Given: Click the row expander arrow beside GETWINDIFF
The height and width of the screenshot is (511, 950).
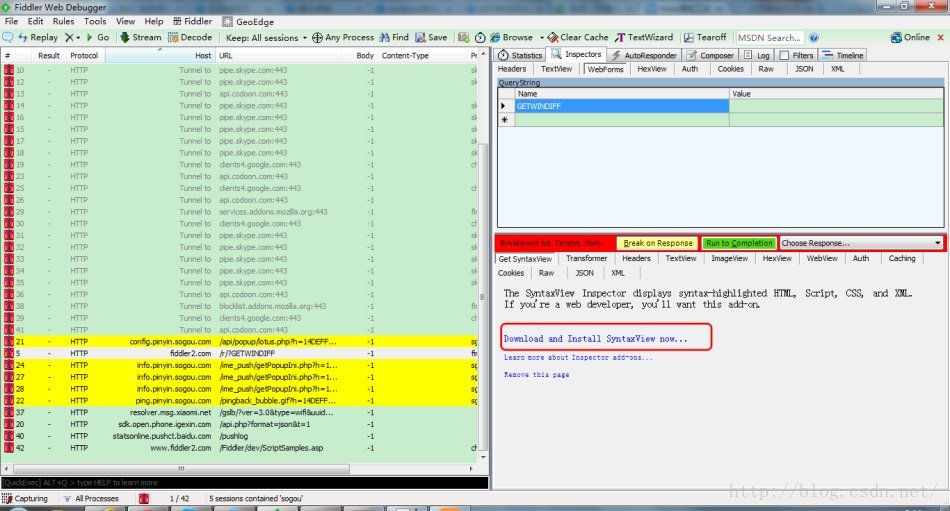Looking at the screenshot, I should click(504, 106).
